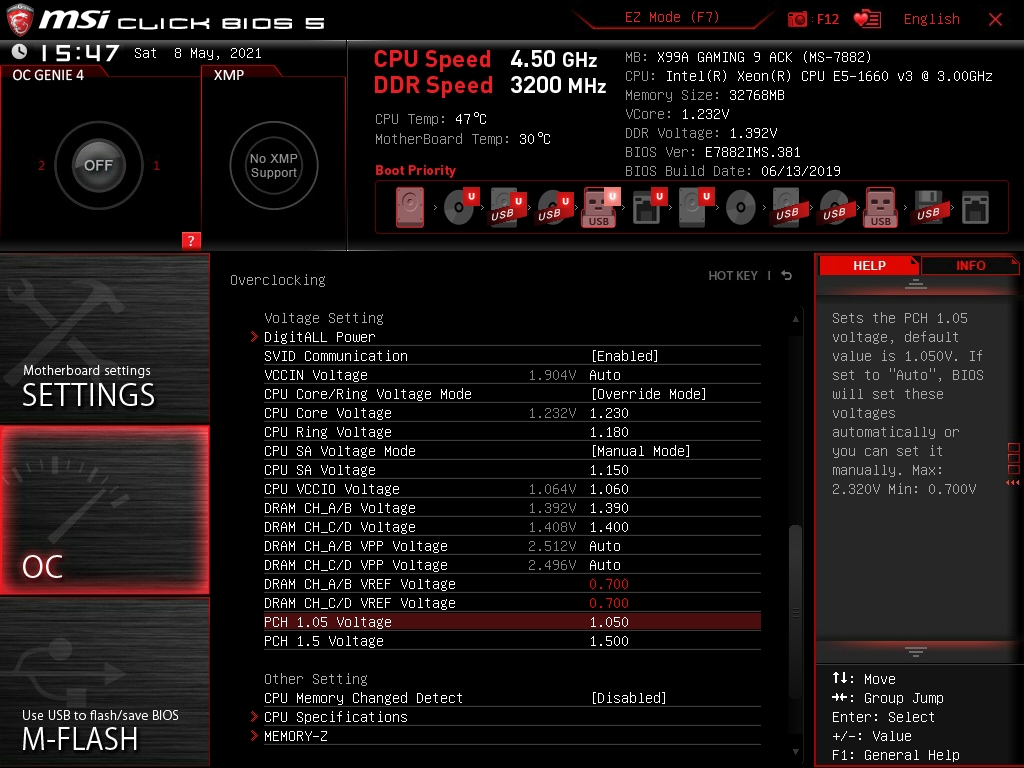Screen dimensions: 1024x768
Task: Select legacy USB key boot icon
Action: [x=881, y=208]
